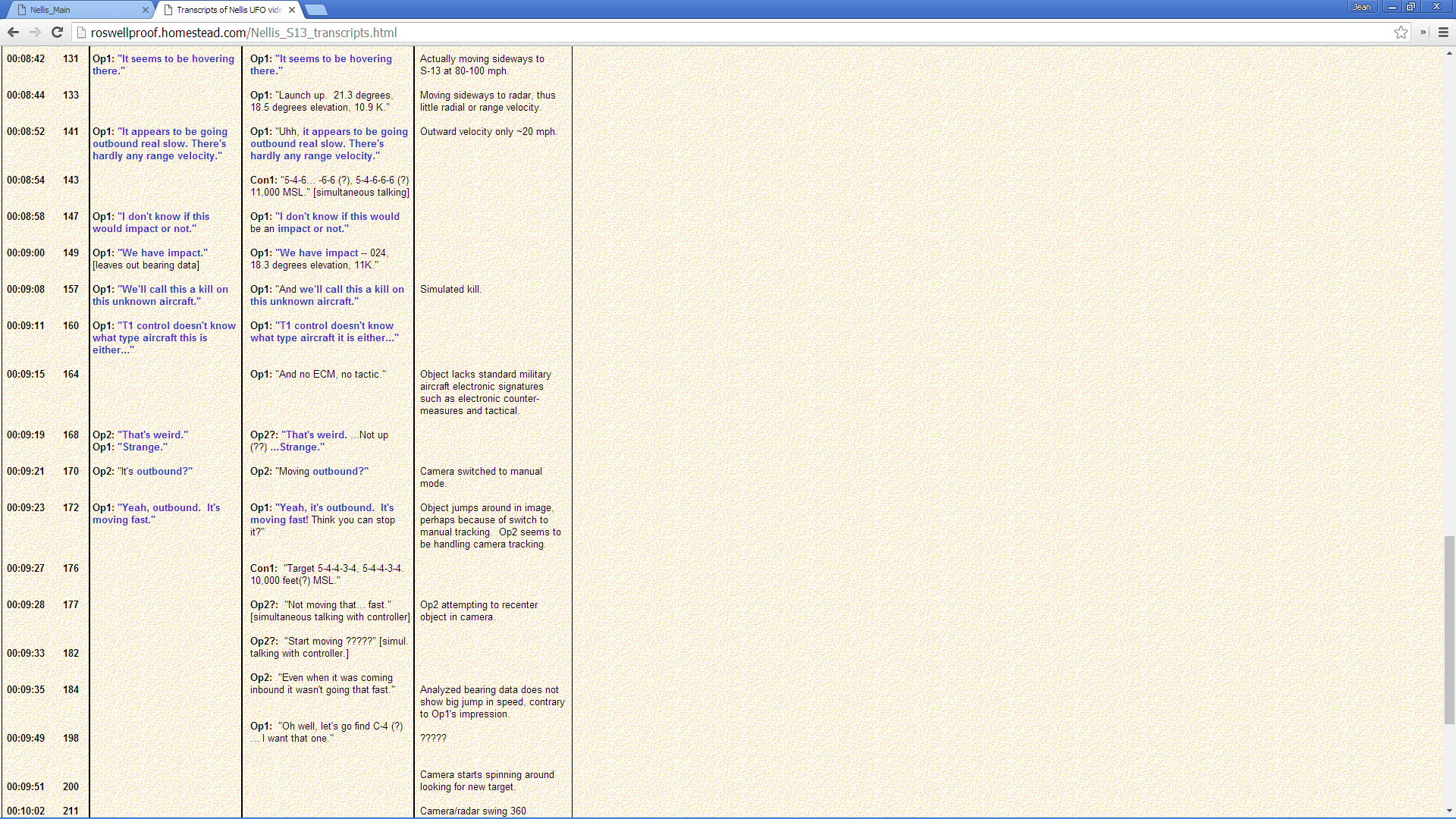Viewport: 1456px width, 819px height.
Task: Click the page info icon beside the URL
Action: point(82,33)
